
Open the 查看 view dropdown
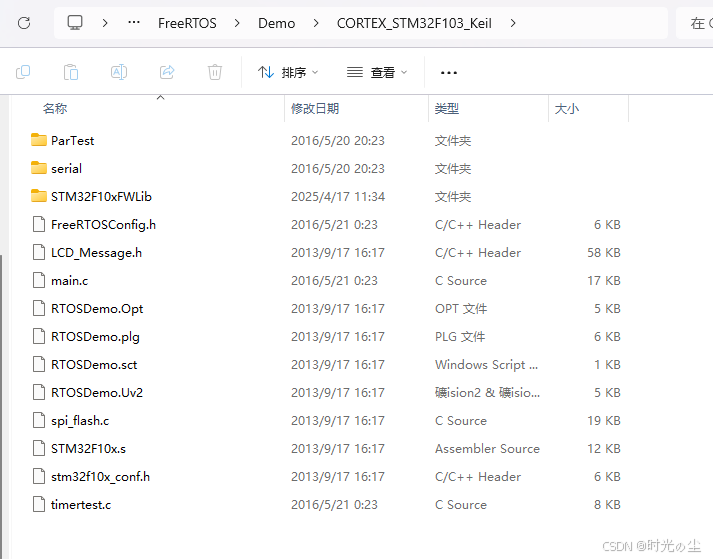pyautogui.click(x=377, y=72)
